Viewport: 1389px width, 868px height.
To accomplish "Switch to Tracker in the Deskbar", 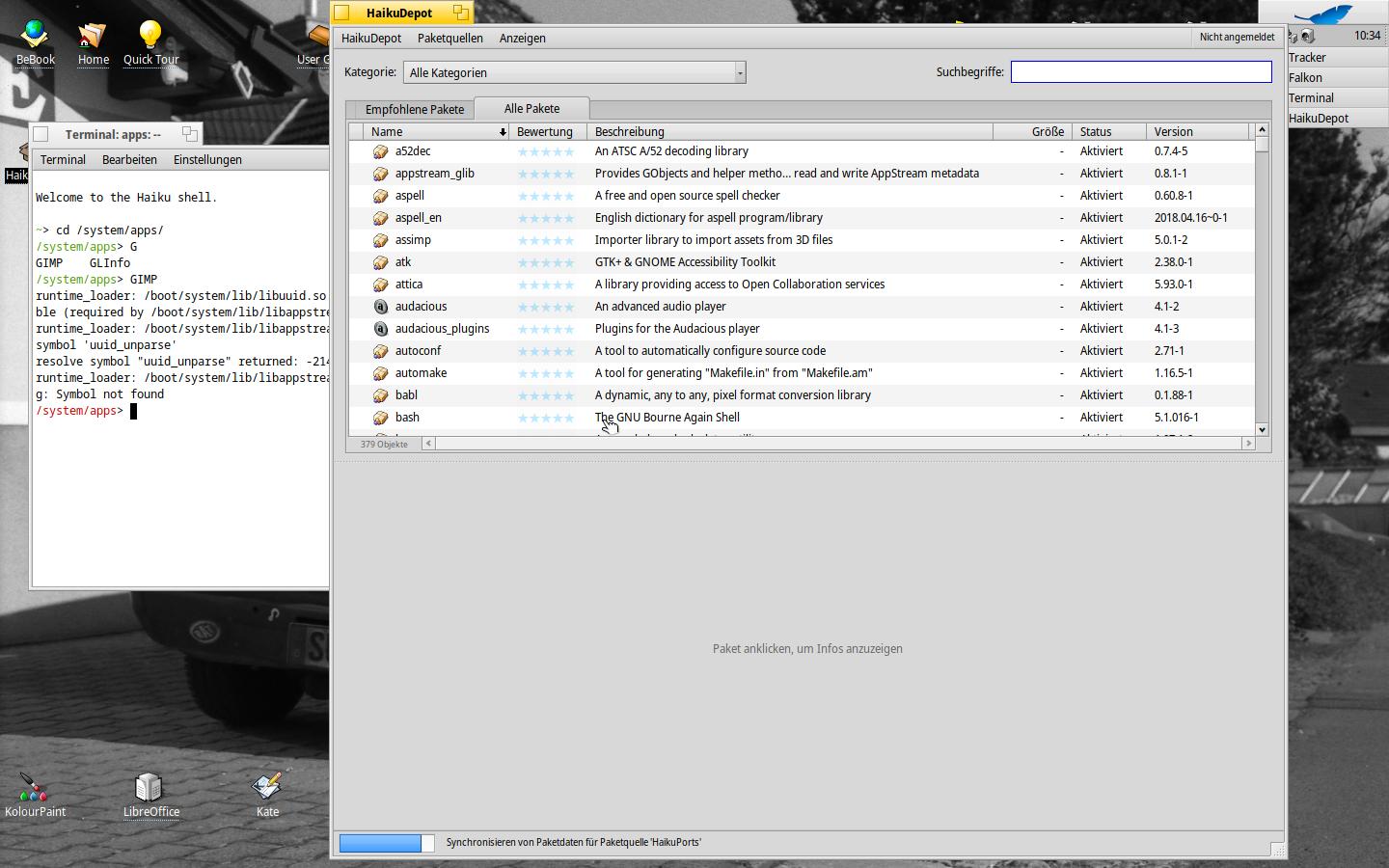I will (1337, 58).
